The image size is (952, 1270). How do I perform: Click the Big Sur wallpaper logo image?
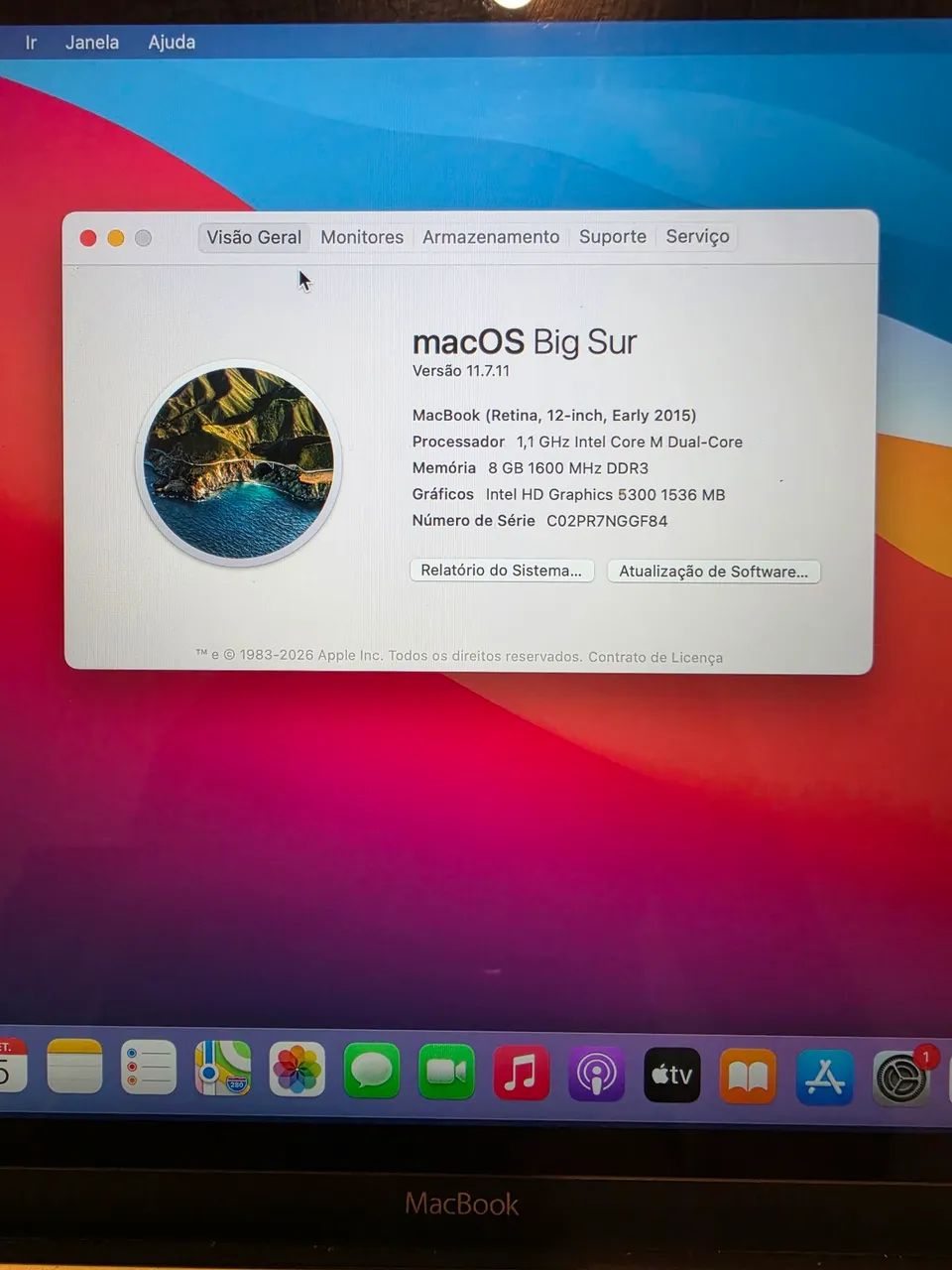click(239, 462)
